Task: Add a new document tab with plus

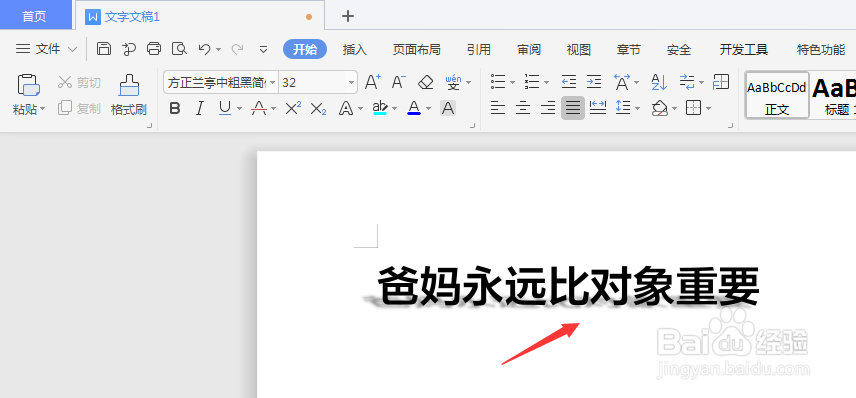Action: 348,16
